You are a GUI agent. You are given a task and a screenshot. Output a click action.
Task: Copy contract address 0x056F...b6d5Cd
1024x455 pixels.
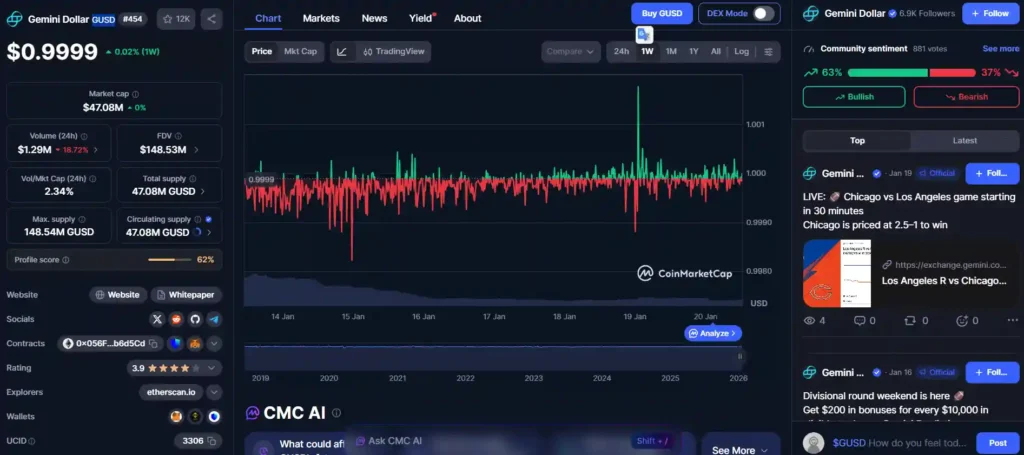tap(153, 343)
